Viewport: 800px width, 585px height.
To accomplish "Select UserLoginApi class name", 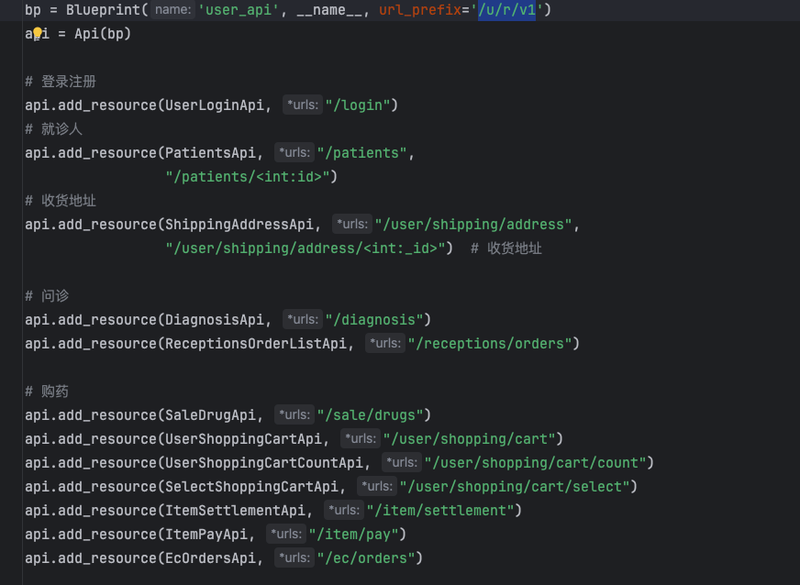I will [214, 105].
